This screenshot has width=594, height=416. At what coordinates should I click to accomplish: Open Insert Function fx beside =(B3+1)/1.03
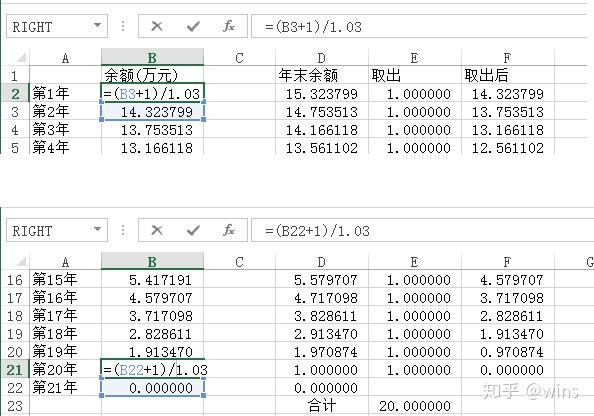pos(229,27)
